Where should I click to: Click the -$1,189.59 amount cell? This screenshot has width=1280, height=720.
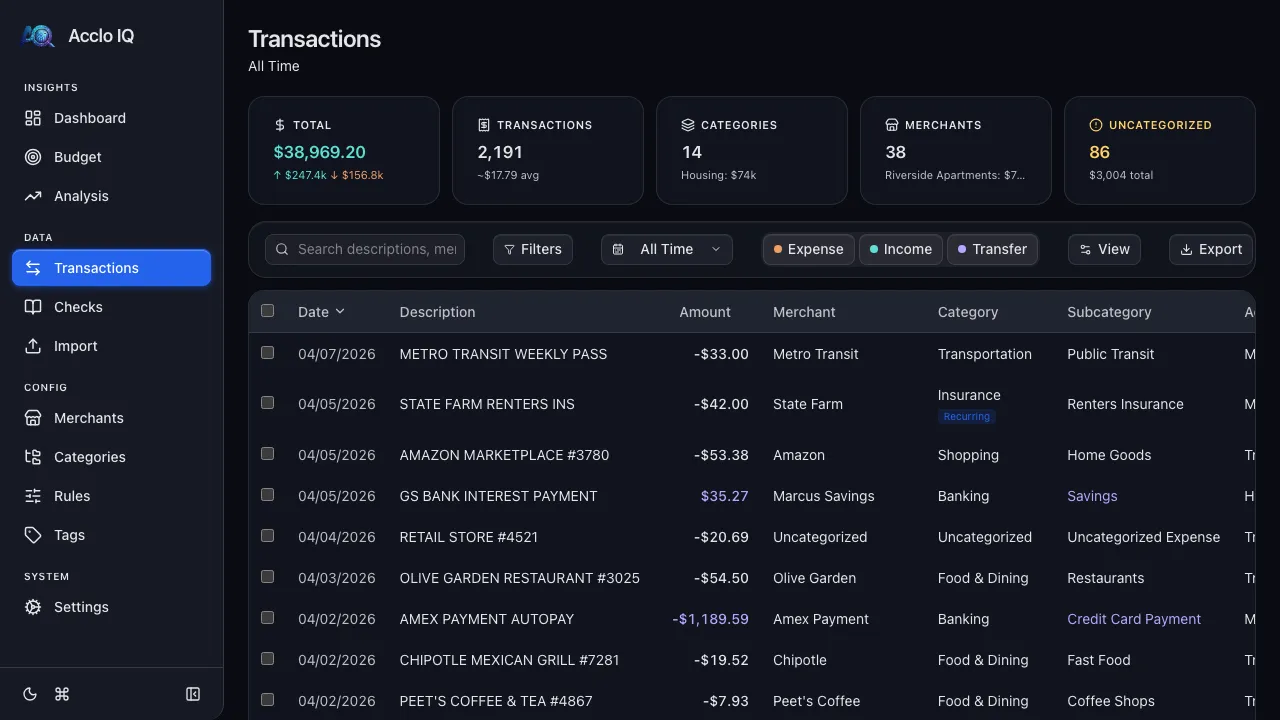coord(711,619)
